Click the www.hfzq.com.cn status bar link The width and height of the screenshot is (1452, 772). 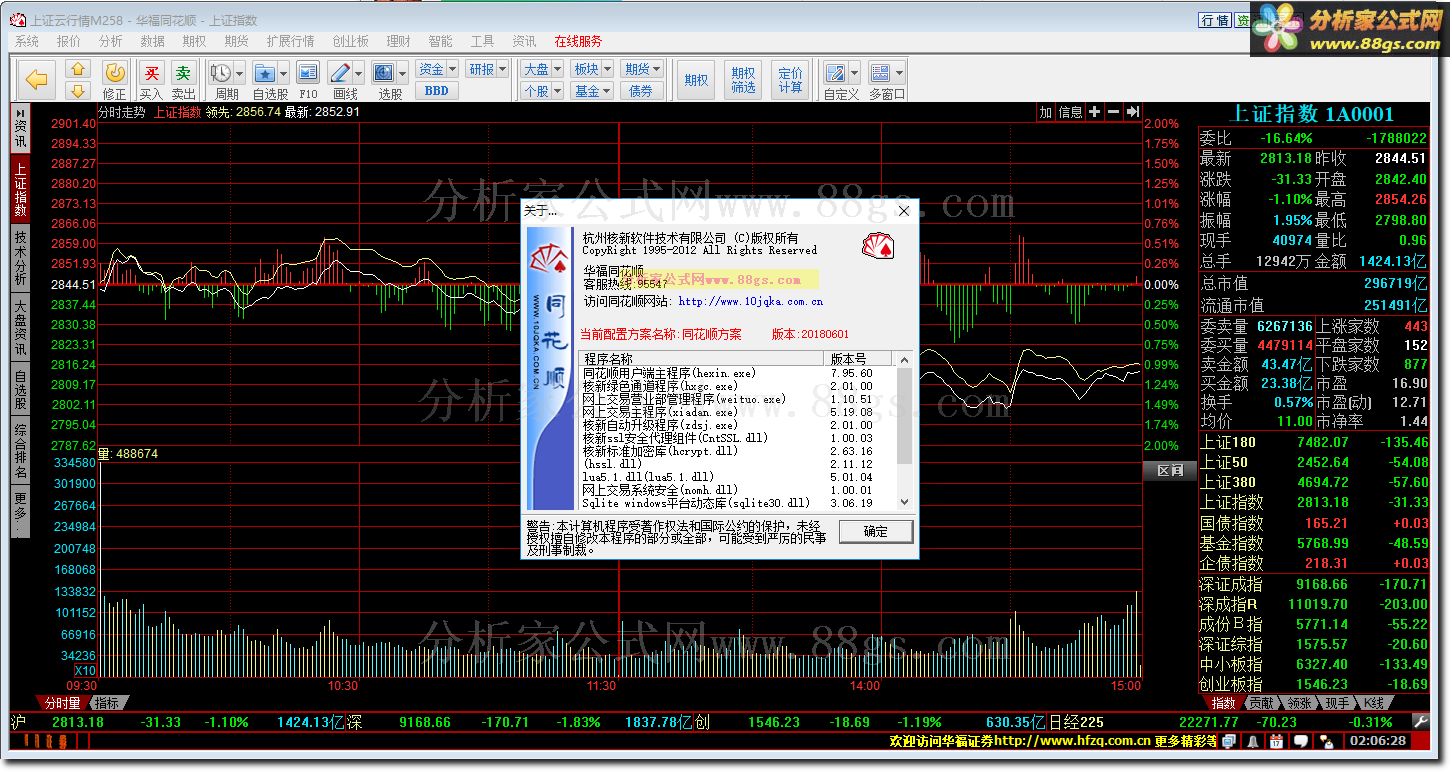(x=1073, y=741)
